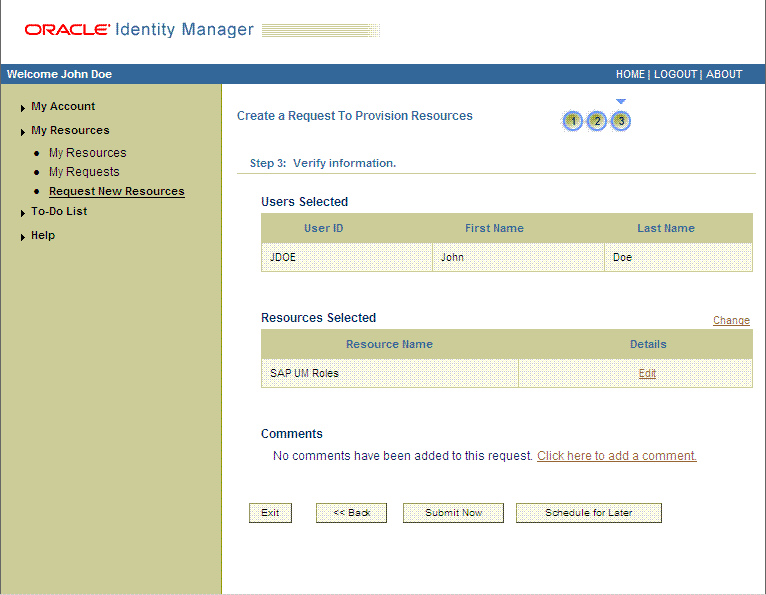The image size is (766, 595).
Task: Click the Oracle Identity Manager logo
Action: [x=139, y=30]
